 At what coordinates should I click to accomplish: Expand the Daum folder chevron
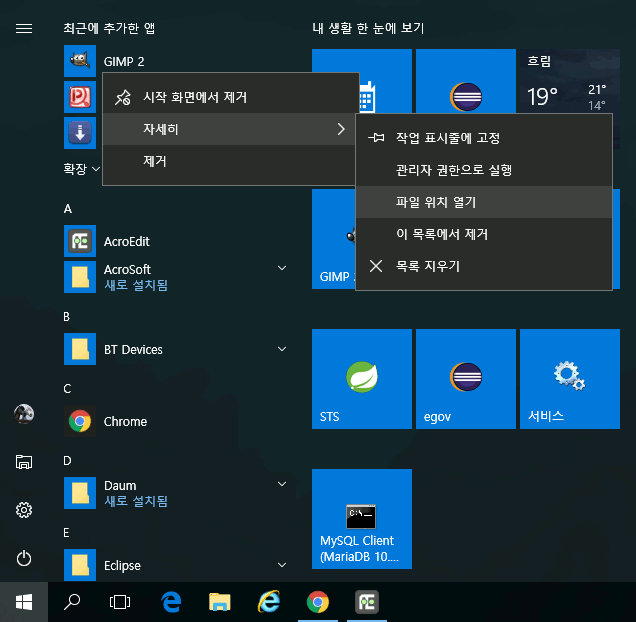(x=282, y=486)
